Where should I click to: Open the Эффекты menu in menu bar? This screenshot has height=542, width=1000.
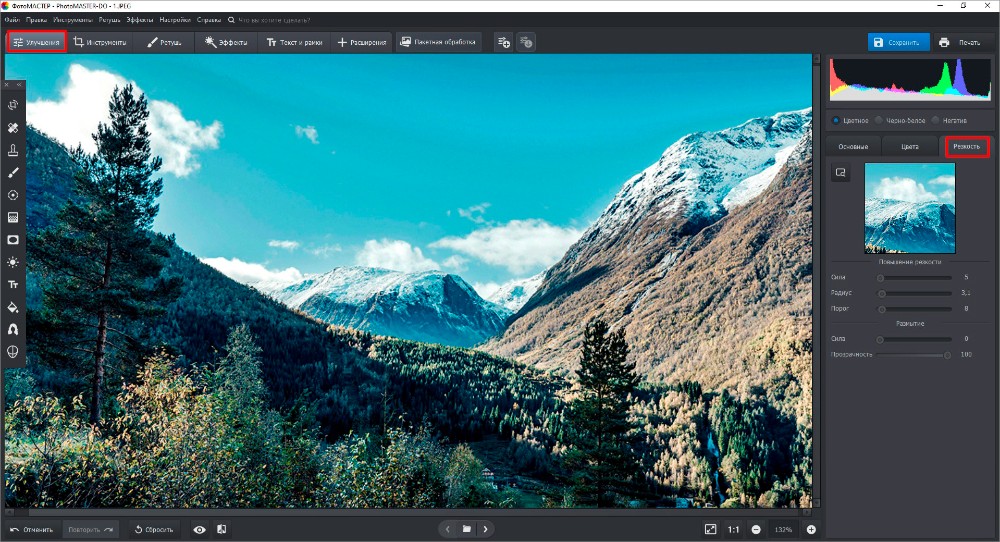(139, 19)
